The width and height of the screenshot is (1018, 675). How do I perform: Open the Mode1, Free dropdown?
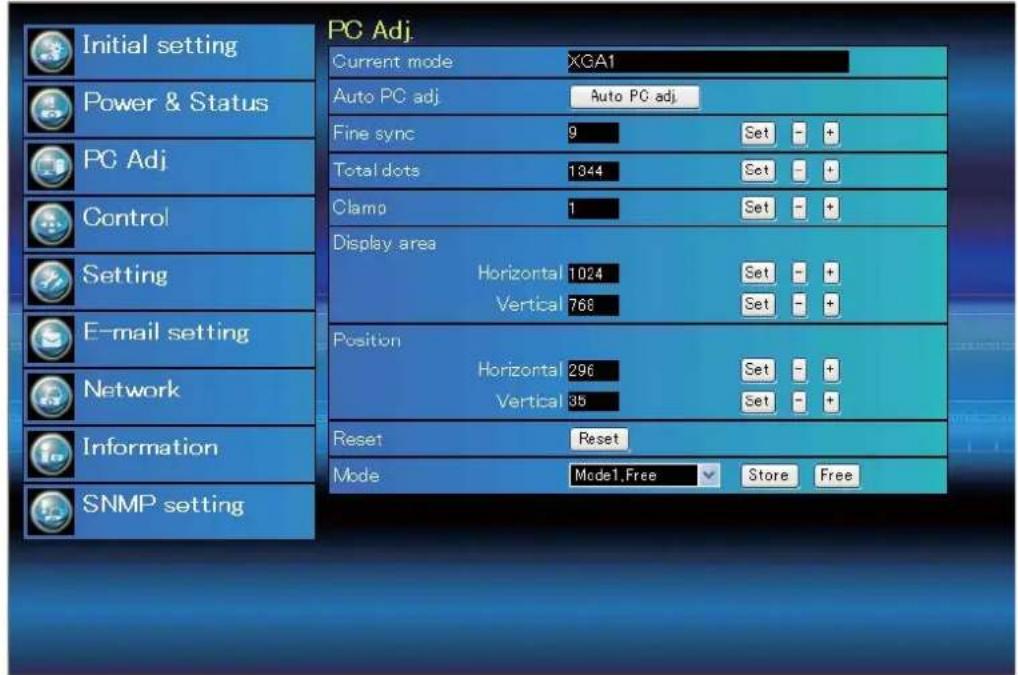[x=643, y=476]
